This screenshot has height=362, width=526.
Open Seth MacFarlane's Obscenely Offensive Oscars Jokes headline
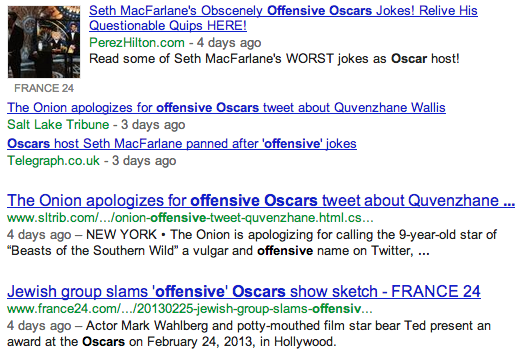pos(283,18)
